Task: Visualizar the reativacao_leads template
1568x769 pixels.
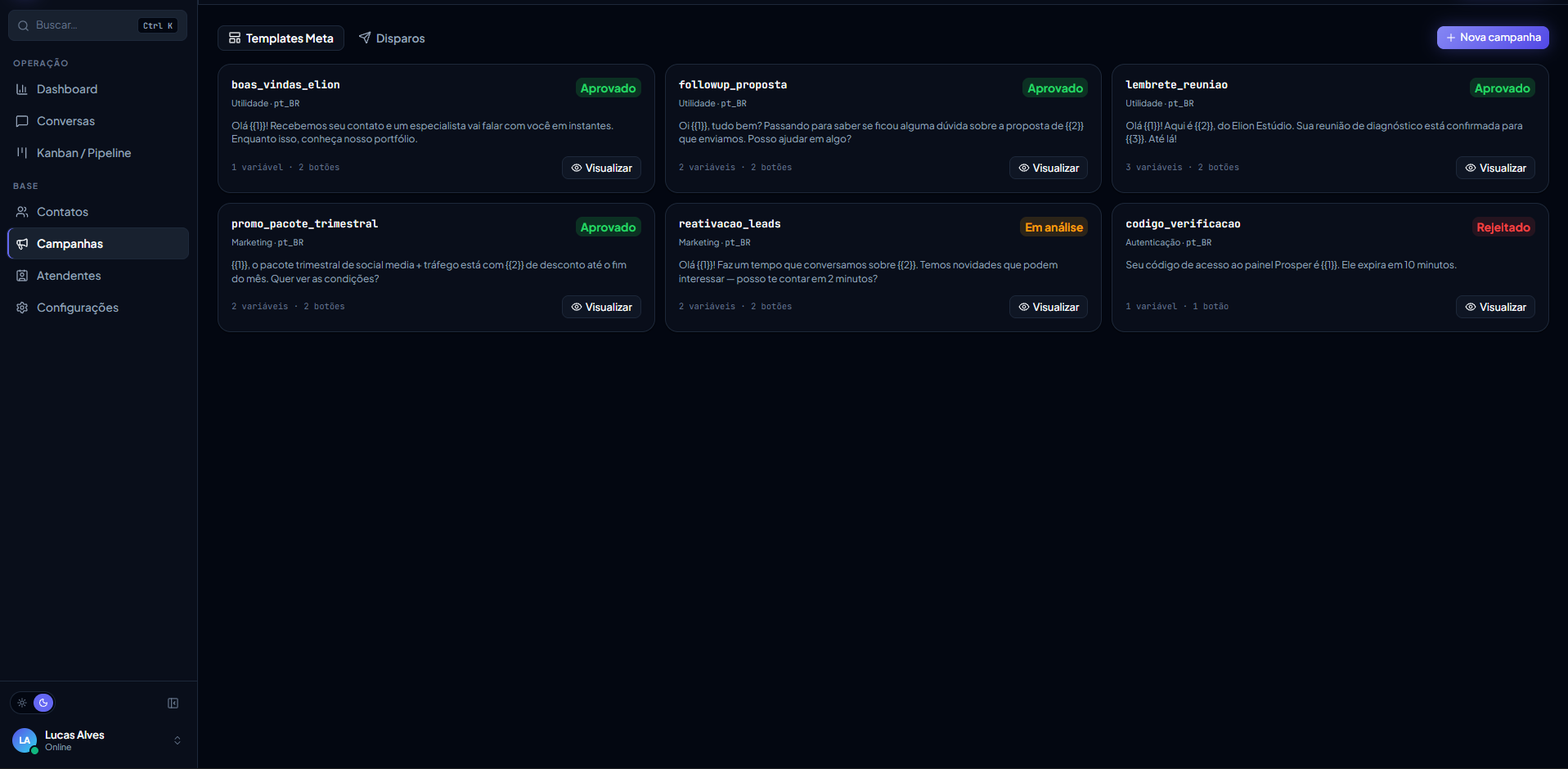Action: tap(1049, 307)
